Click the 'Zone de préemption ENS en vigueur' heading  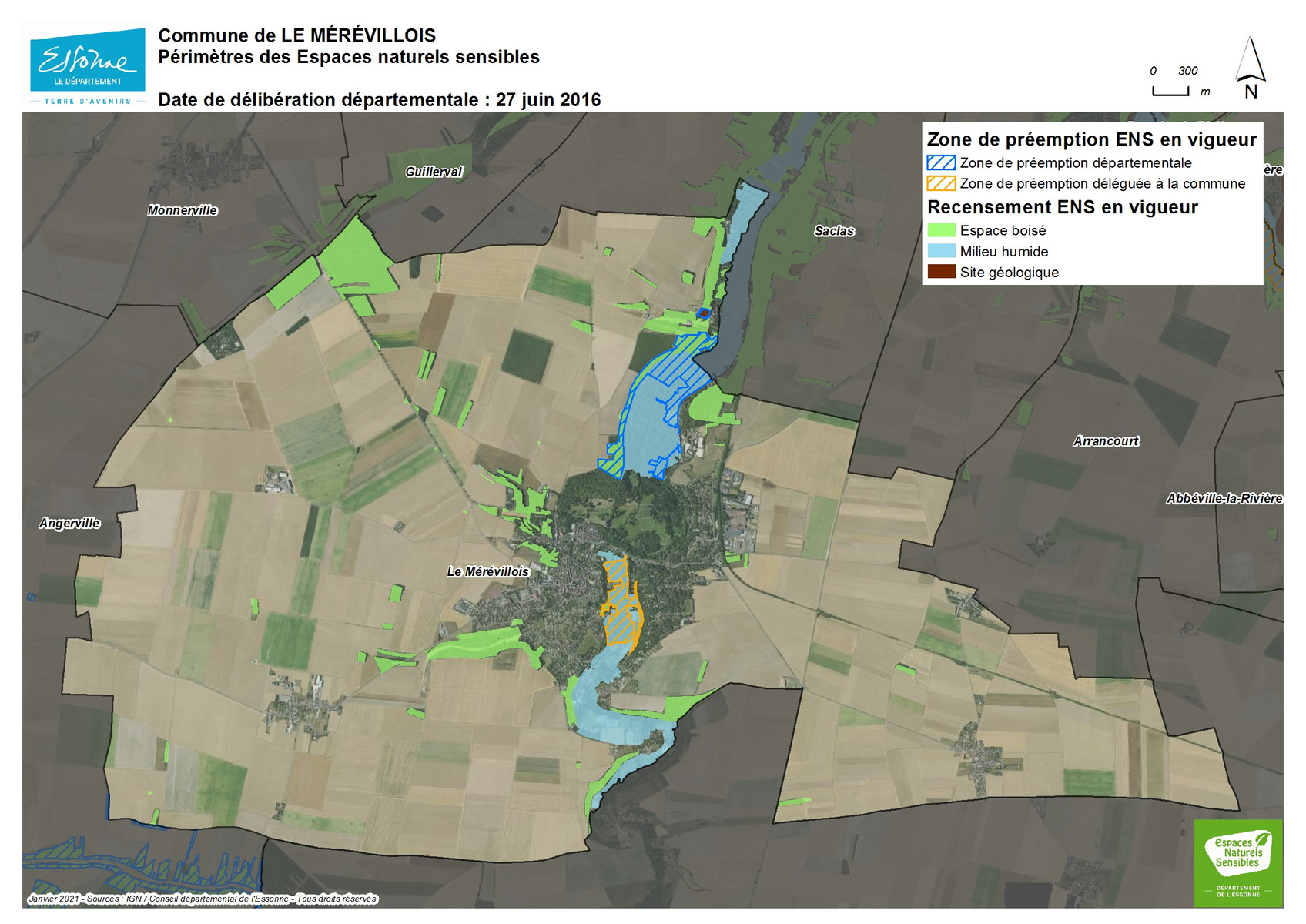(x=1092, y=139)
